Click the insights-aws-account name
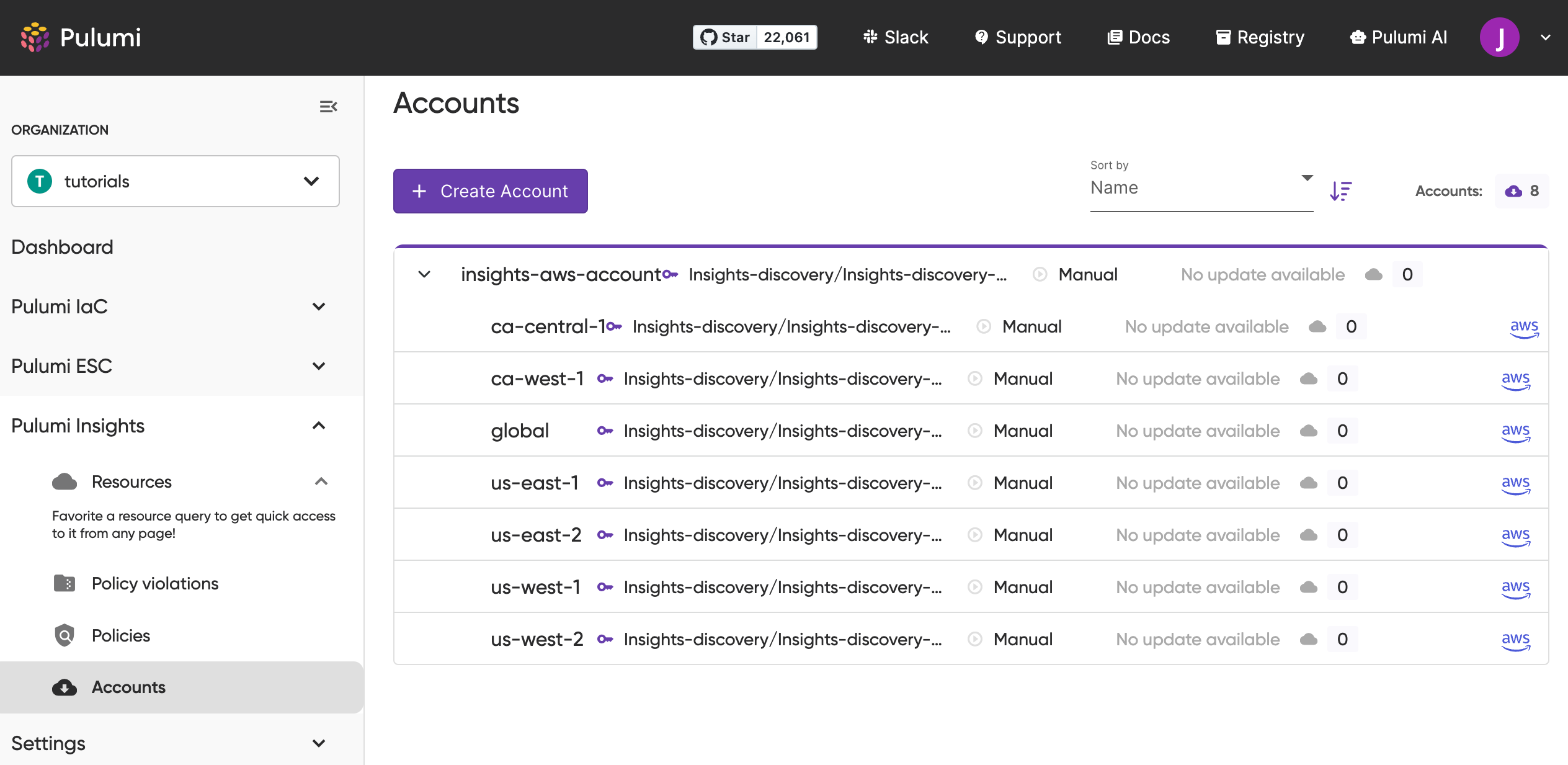Screen dimensions: 1568x765 561,274
